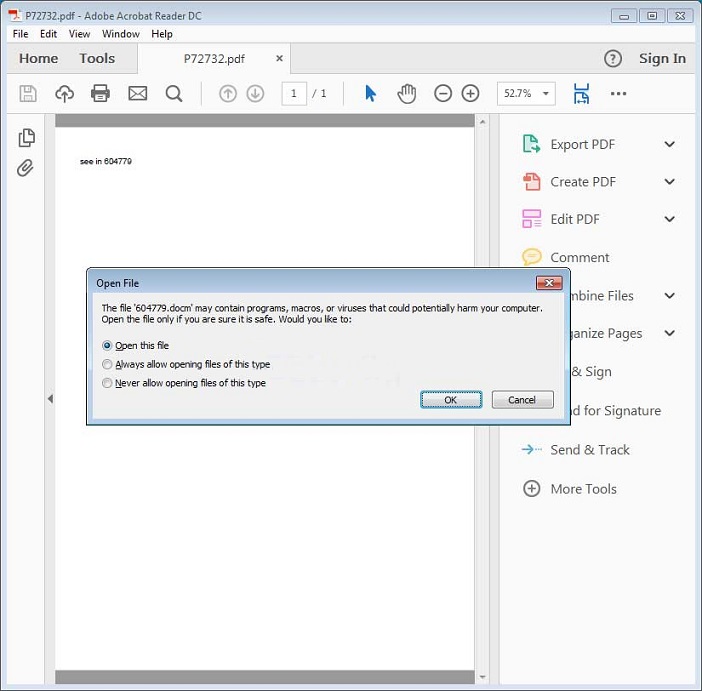
Task: Go to next page with down arrow
Action: (x=255, y=94)
